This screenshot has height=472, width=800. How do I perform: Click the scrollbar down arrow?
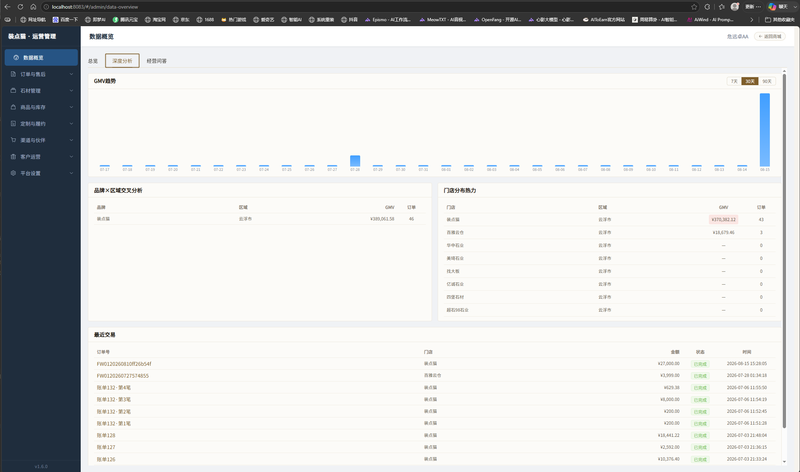(x=784, y=461)
